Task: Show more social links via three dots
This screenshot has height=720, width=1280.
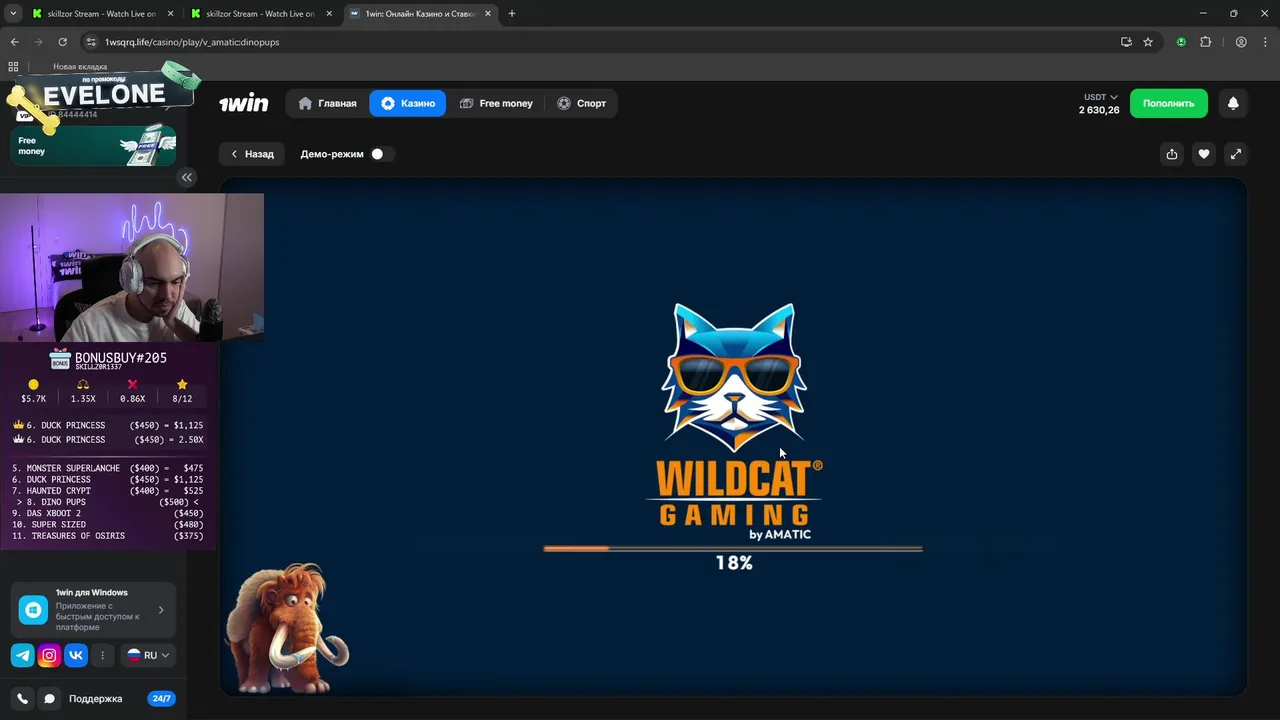Action: pos(102,655)
